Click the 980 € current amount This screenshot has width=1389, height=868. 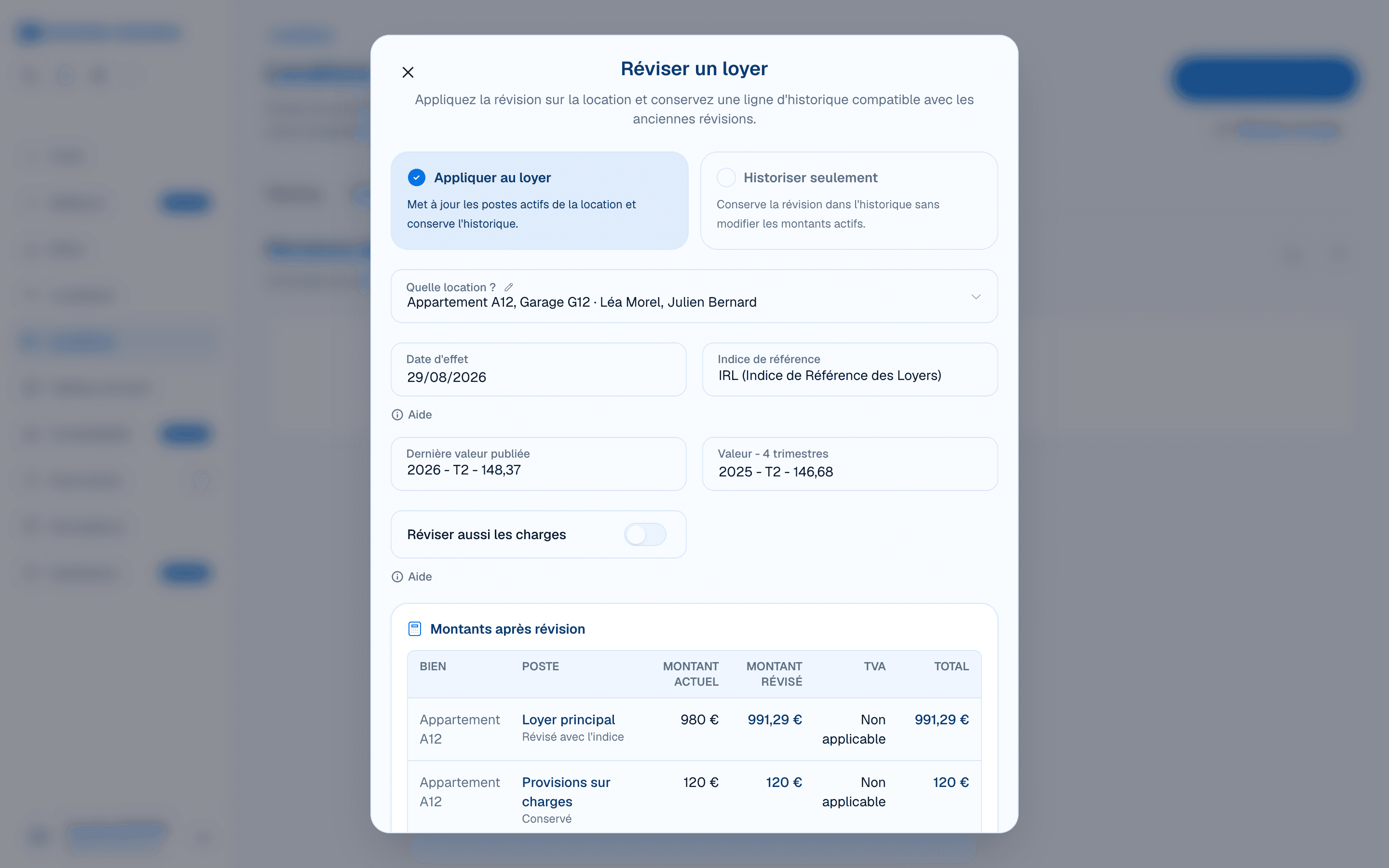700,720
